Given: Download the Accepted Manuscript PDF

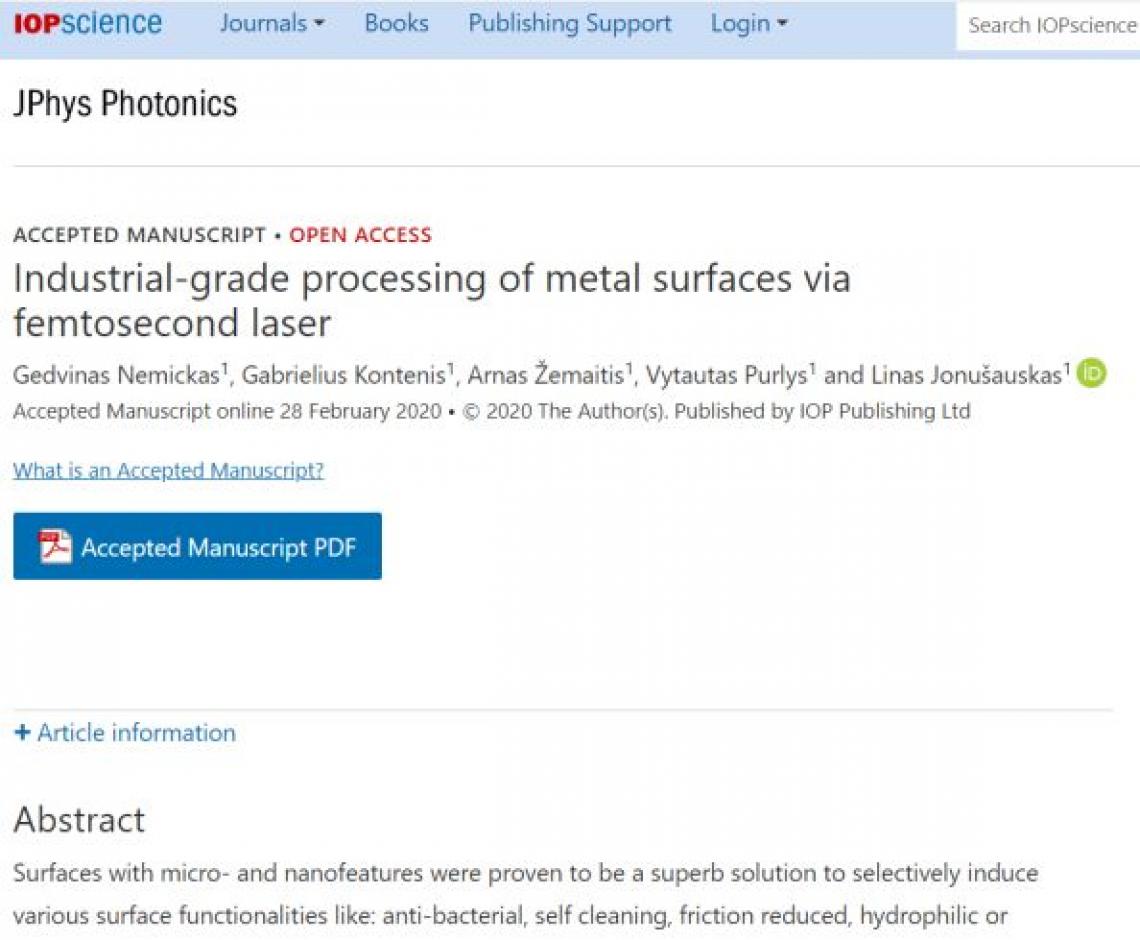Looking at the screenshot, I should (x=197, y=546).
